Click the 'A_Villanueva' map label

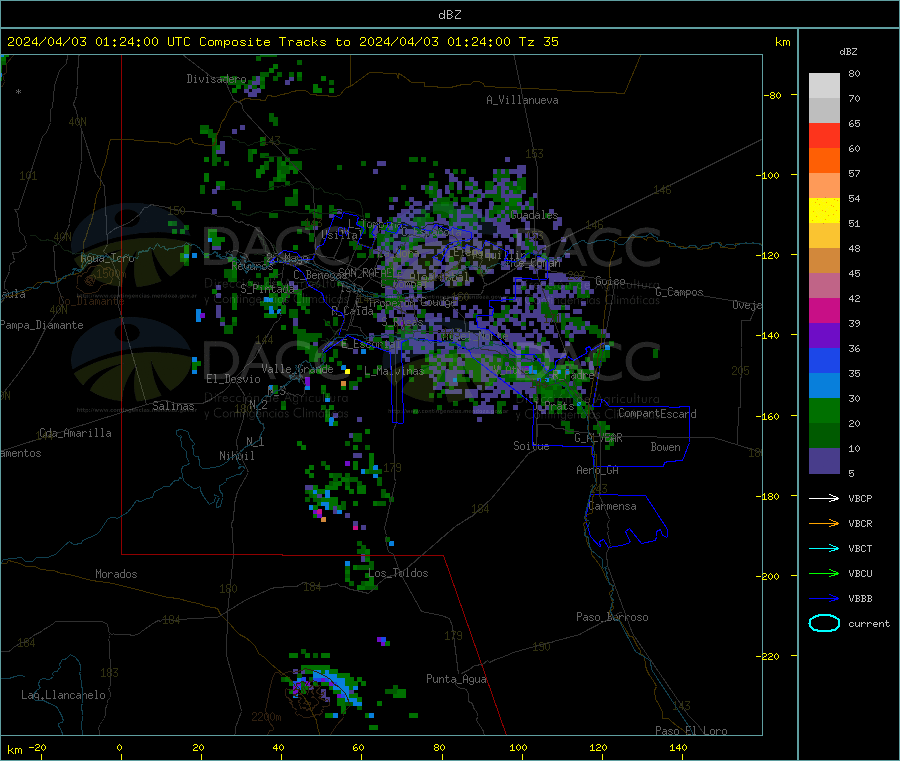[522, 100]
